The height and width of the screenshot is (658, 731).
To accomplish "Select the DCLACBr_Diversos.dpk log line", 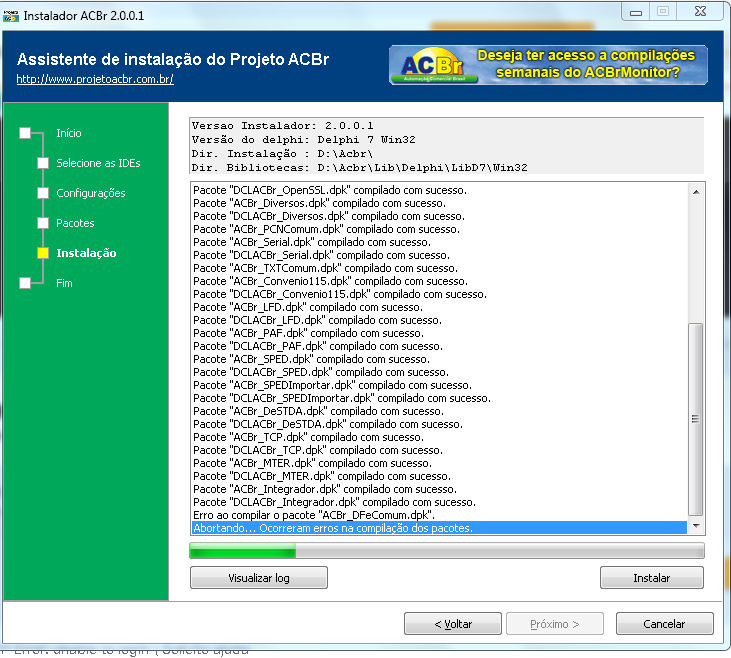I will [439, 216].
